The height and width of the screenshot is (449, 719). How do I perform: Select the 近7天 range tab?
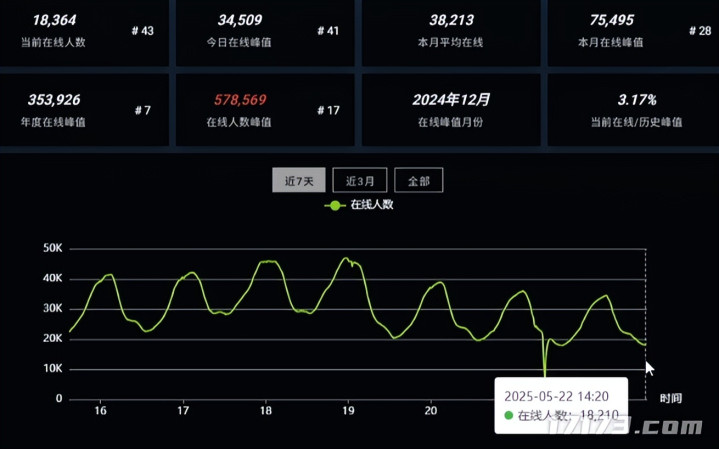coord(299,180)
